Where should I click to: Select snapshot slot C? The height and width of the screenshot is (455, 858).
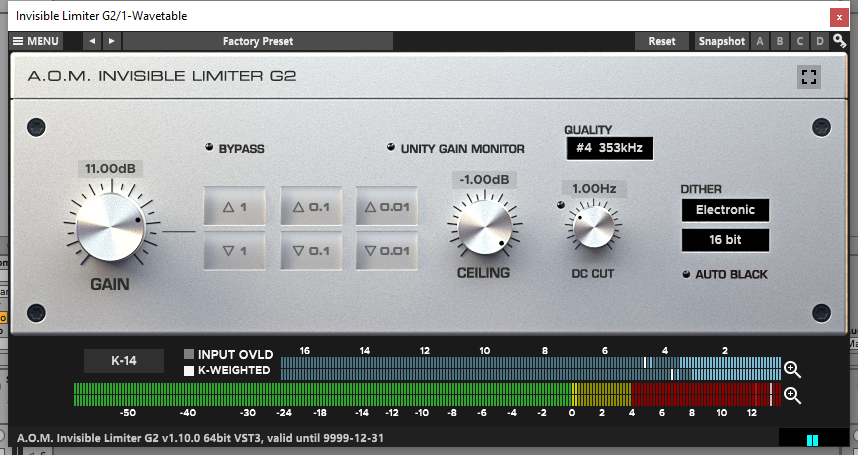click(x=799, y=41)
